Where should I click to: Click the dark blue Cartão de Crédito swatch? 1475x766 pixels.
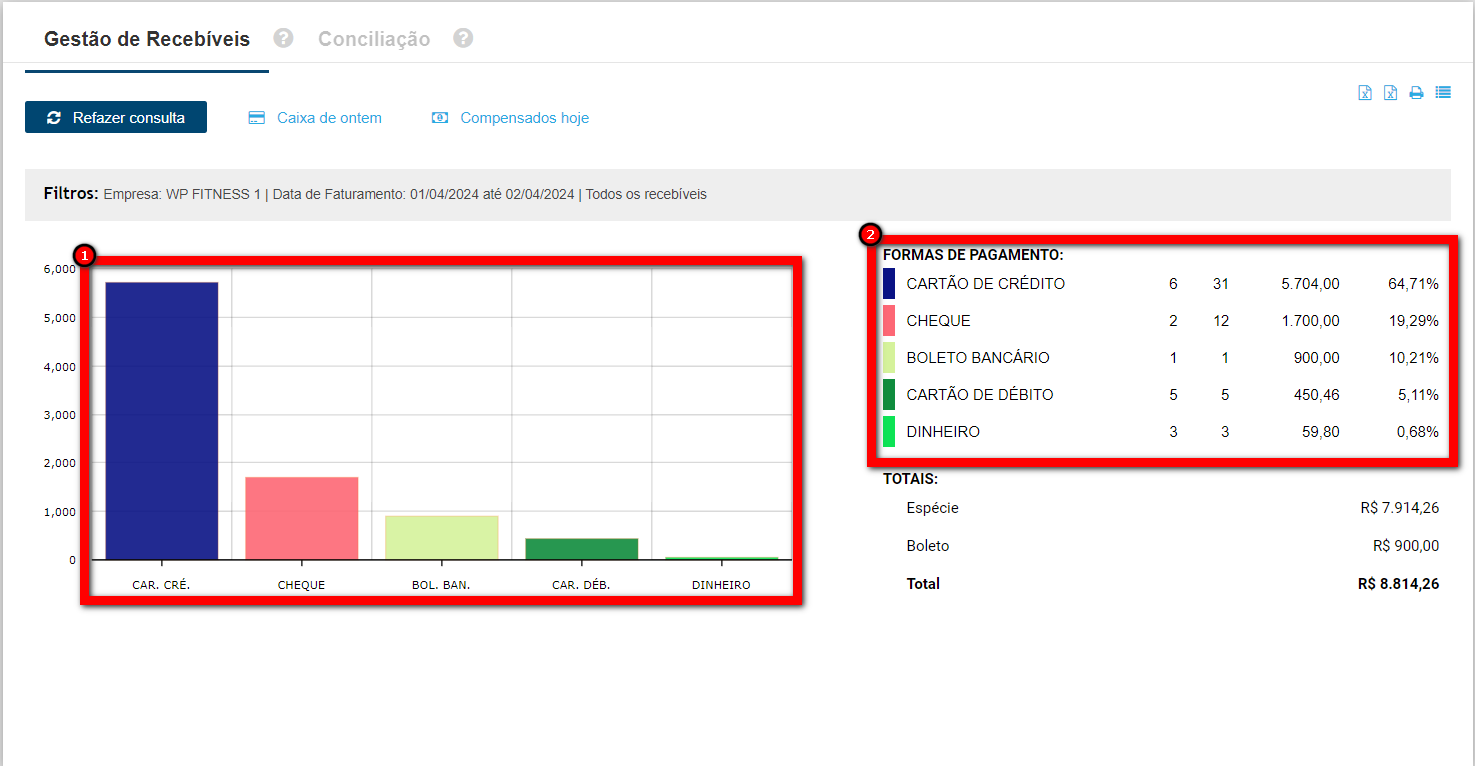tap(889, 284)
